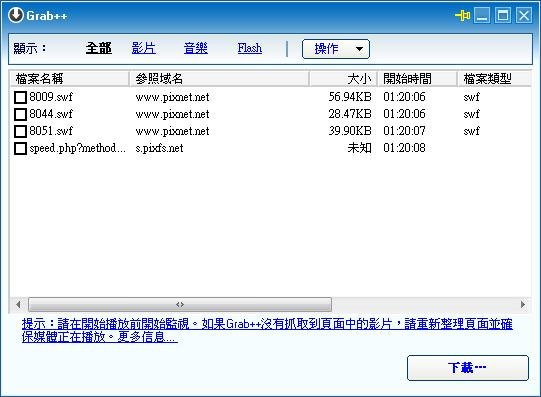Sort by 檔案類型 column header
Image resolution: width=541 pixels, height=397 pixels.
pyautogui.click(x=494, y=79)
